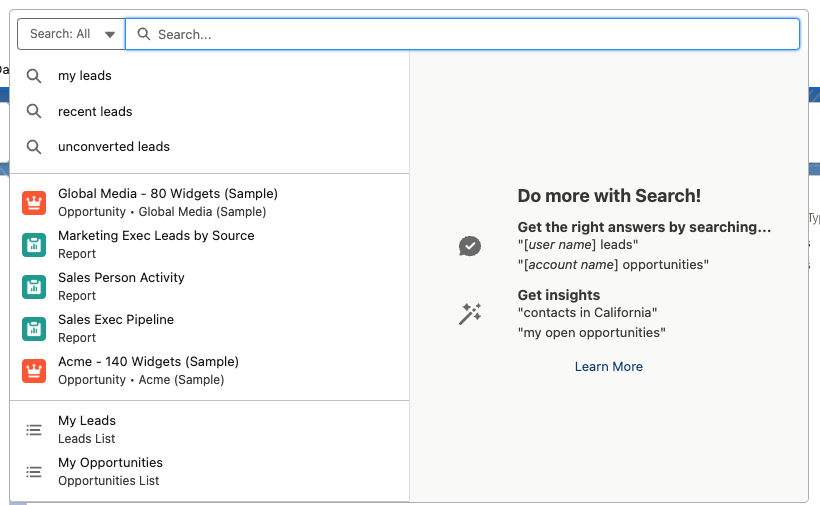The width and height of the screenshot is (820, 505).
Task: Click the Sales Exec Pipeline report icon
Action: click(x=34, y=329)
